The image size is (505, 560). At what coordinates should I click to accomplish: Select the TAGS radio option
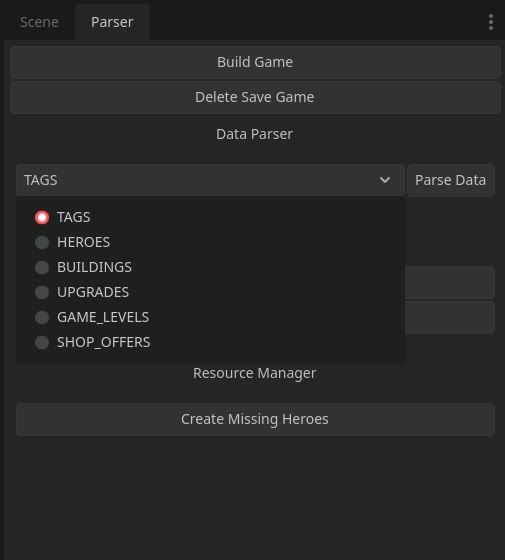click(x=210, y=217)
